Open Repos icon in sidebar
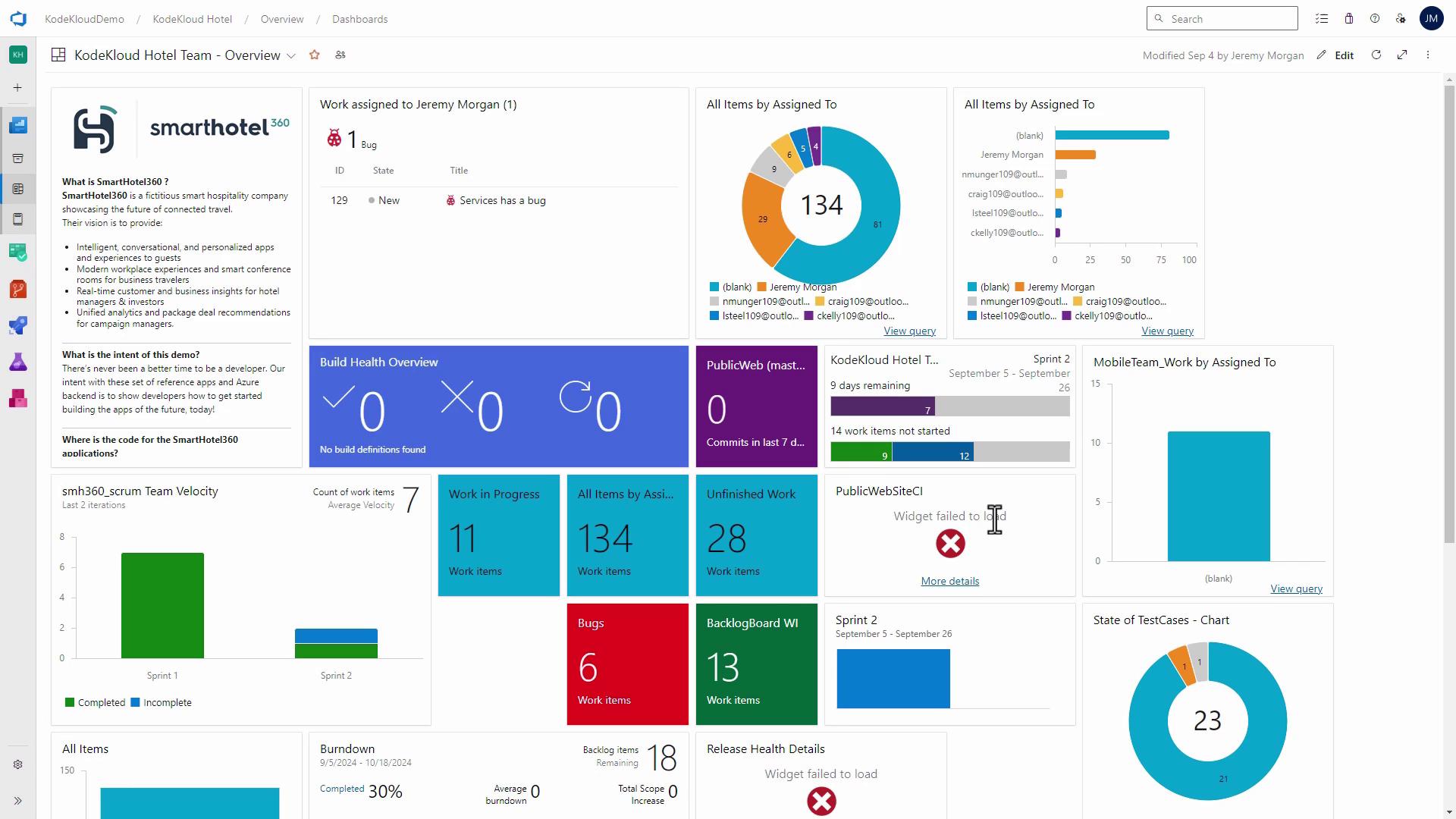 (x=18, y=289)
